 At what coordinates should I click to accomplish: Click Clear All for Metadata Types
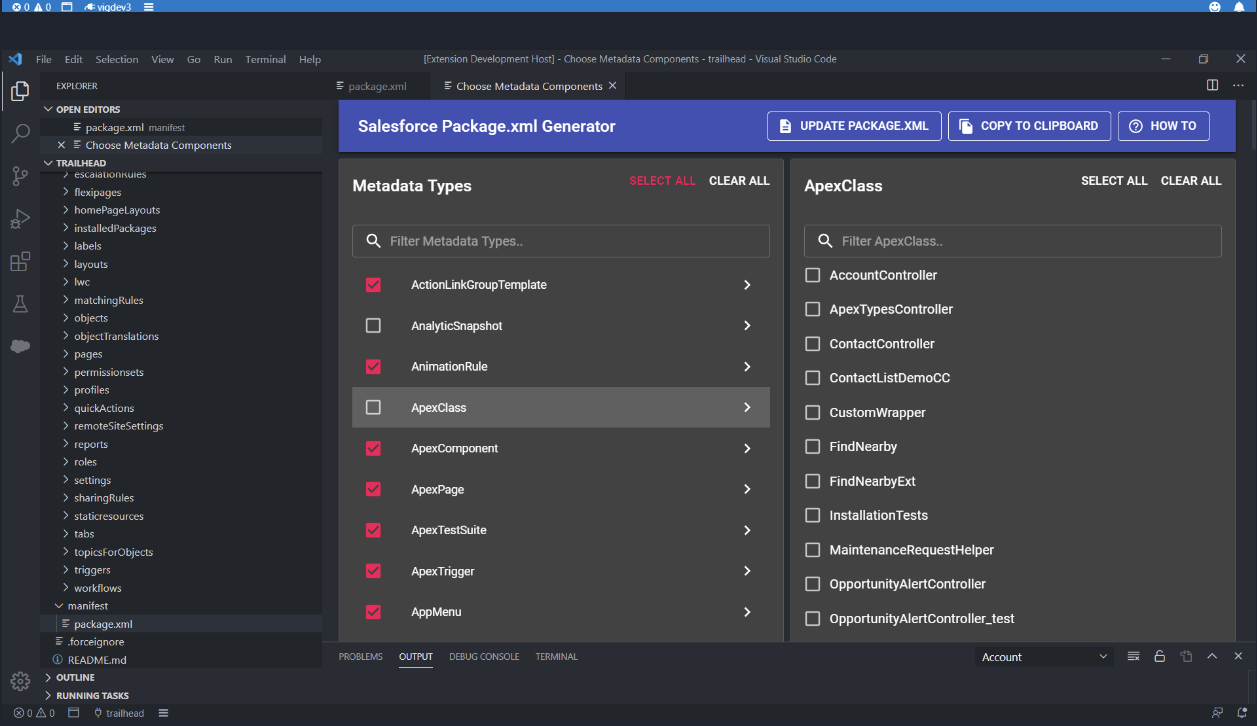(x=739, y=181)
